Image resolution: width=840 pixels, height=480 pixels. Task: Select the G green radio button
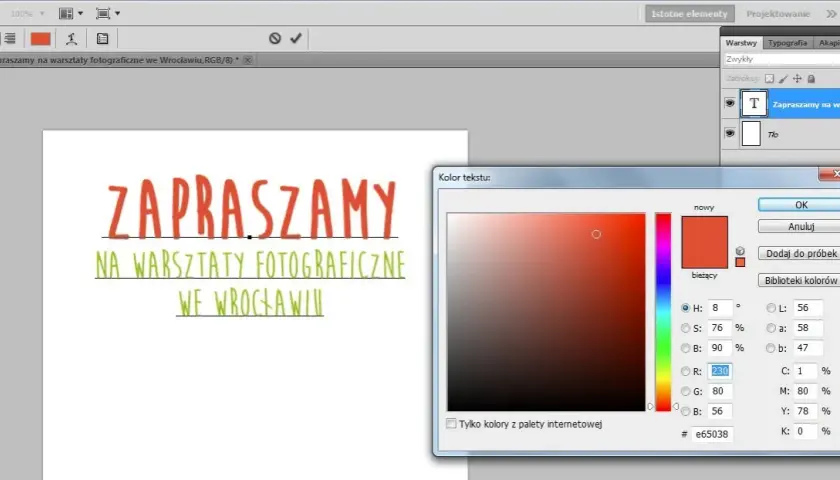[x=685, y=391]
